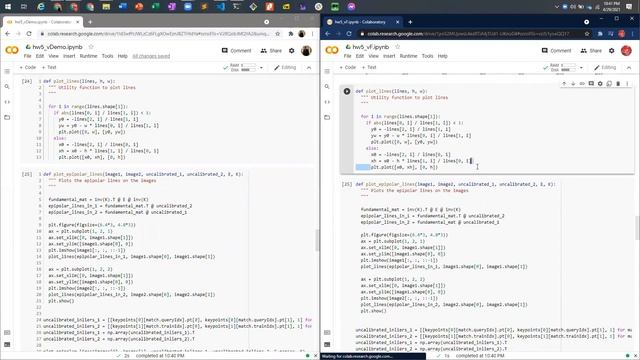
Task: Open find and replace in hw5_vf sidebar
Action: tap(327, 87)
